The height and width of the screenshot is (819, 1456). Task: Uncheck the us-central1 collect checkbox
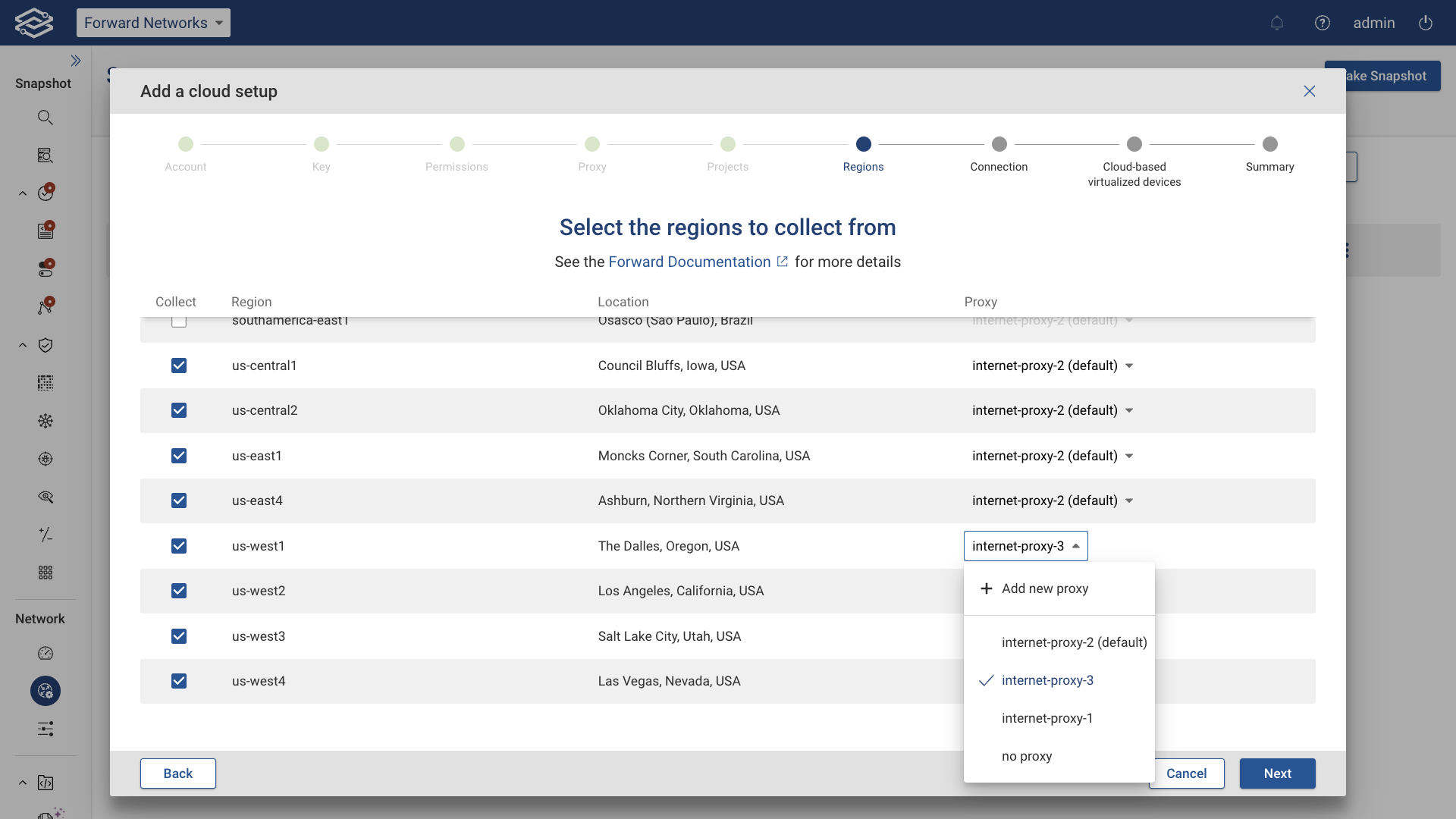tap(179, 366)
